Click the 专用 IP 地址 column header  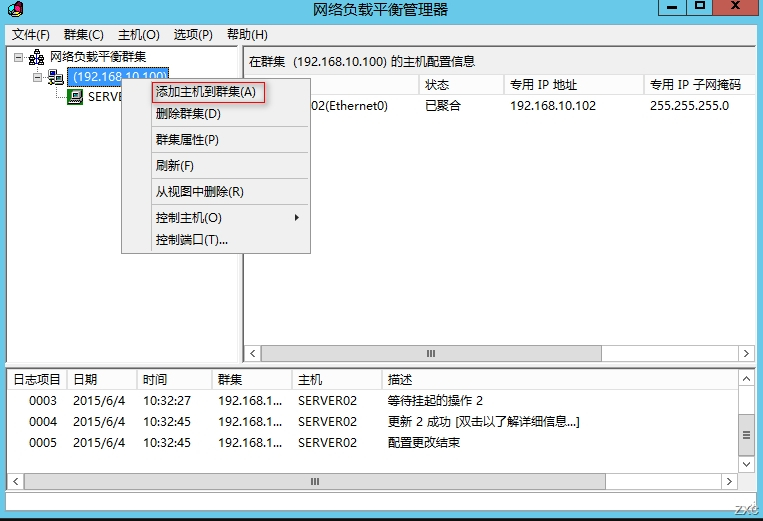pyautogui.click(x=574, y=85)
